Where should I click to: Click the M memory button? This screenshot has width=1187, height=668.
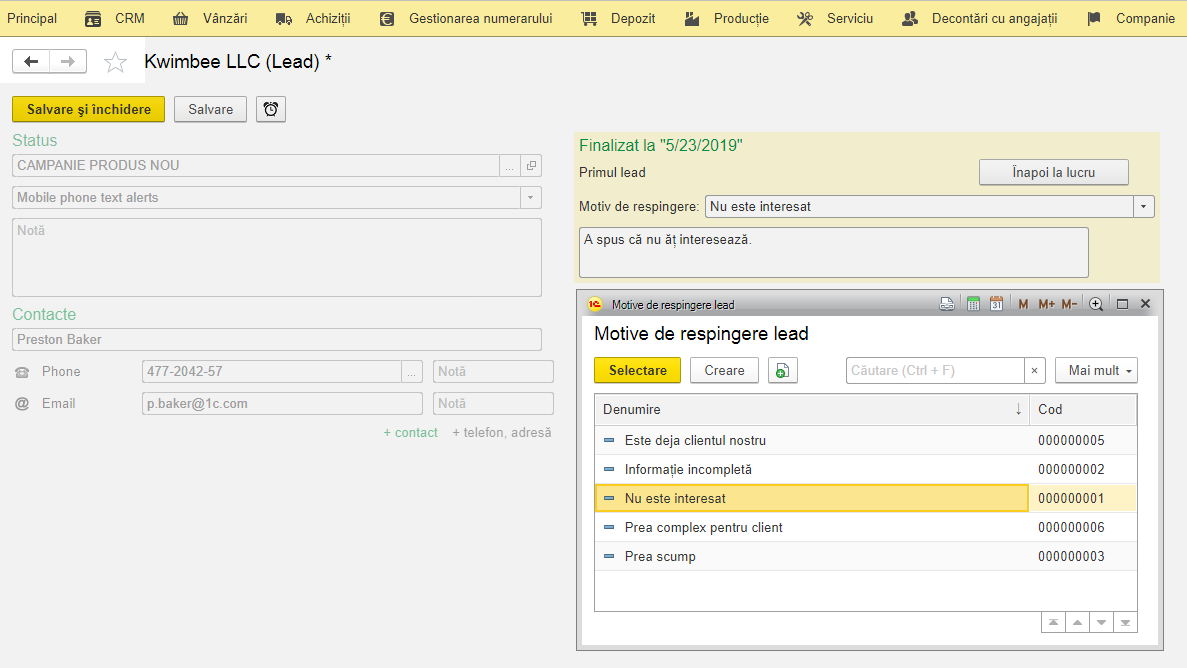pos(1023,304)
